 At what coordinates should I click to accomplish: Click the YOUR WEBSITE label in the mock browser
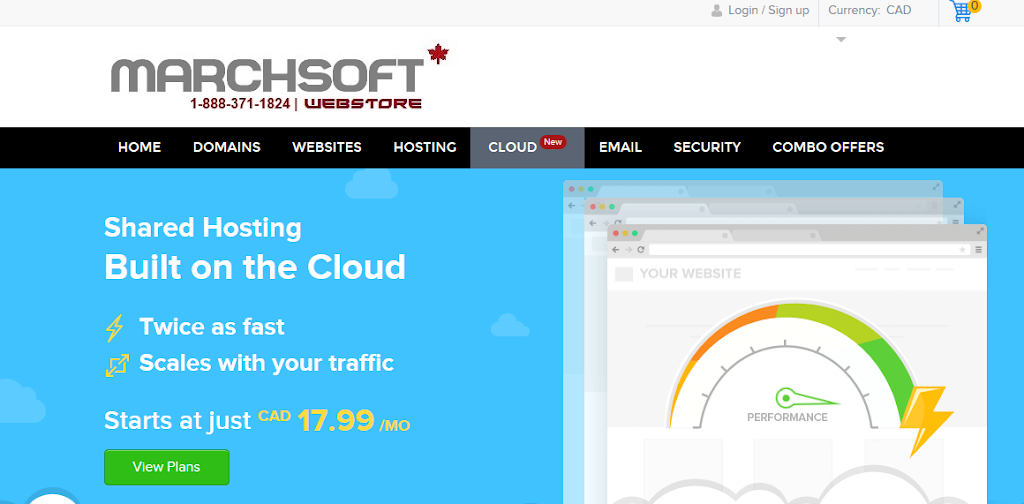point(690,274)
